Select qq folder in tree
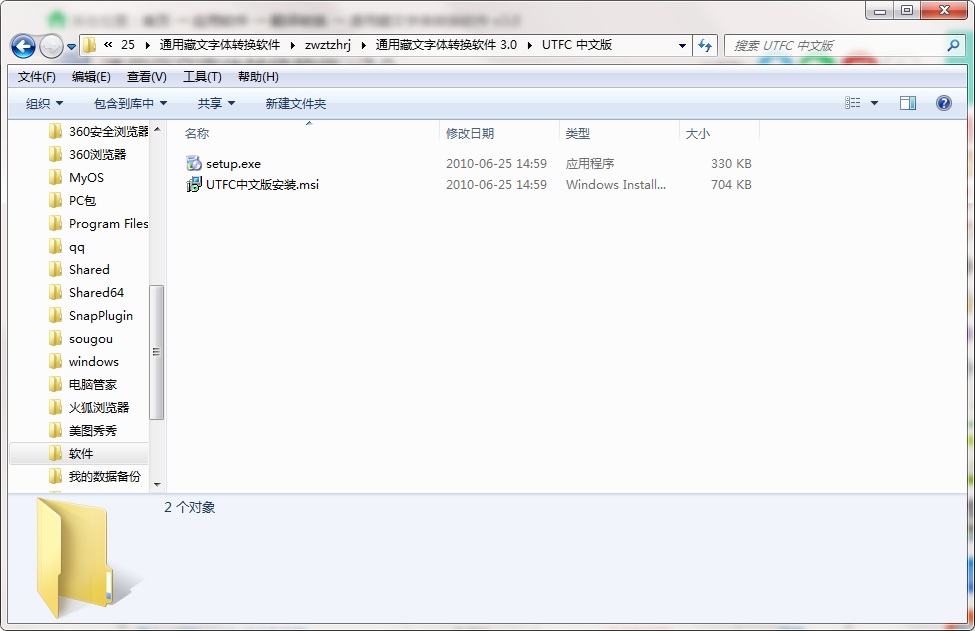Image resolution: width=975 pixels, height=631 pixels. pos(76,247)
